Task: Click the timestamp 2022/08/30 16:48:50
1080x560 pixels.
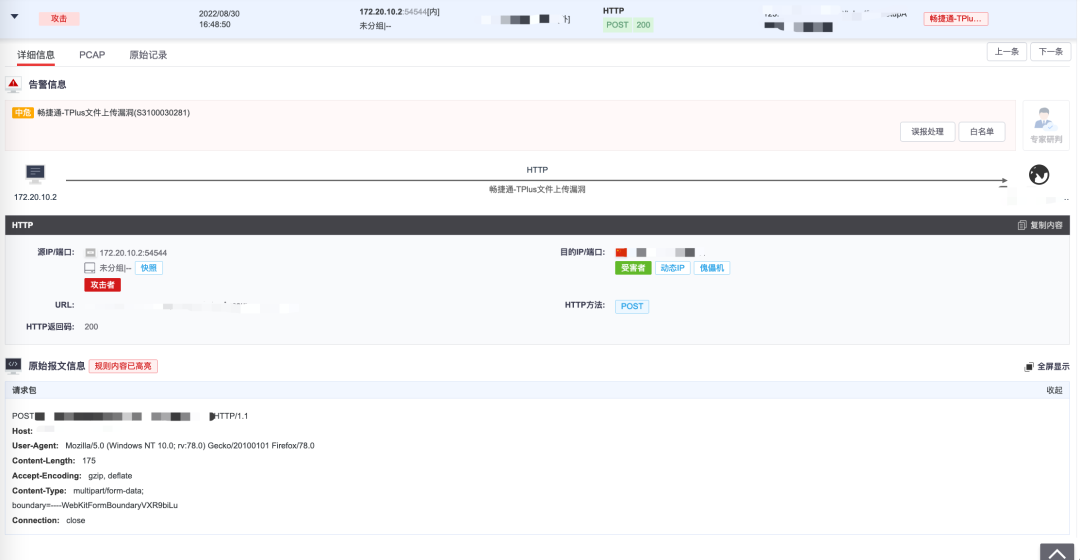Action: [x=219, y=19]
